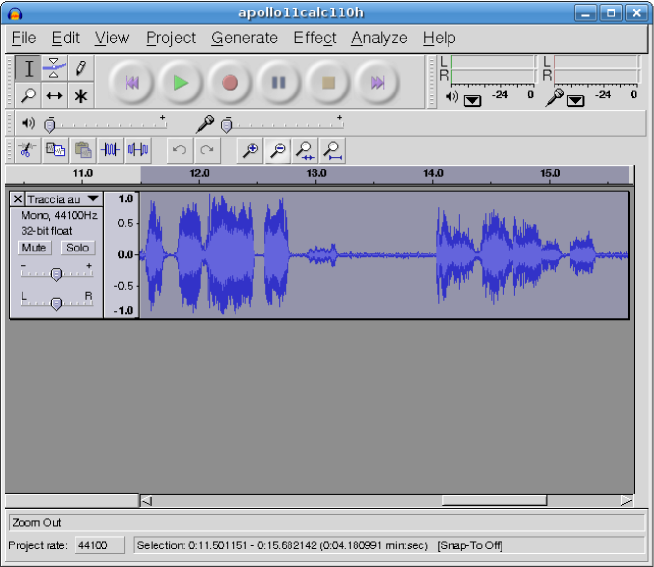Screen dimensions: 654x567
Task: Click the Cut scissors icon
Action: click(27, 150)
